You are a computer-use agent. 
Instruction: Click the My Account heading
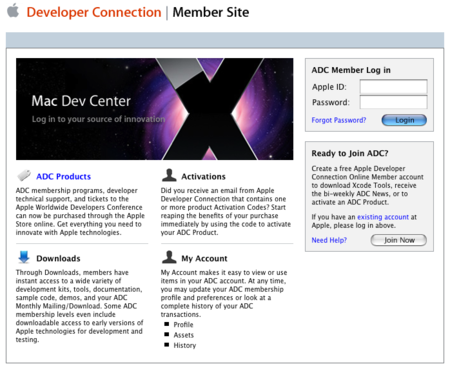point(204,259)
